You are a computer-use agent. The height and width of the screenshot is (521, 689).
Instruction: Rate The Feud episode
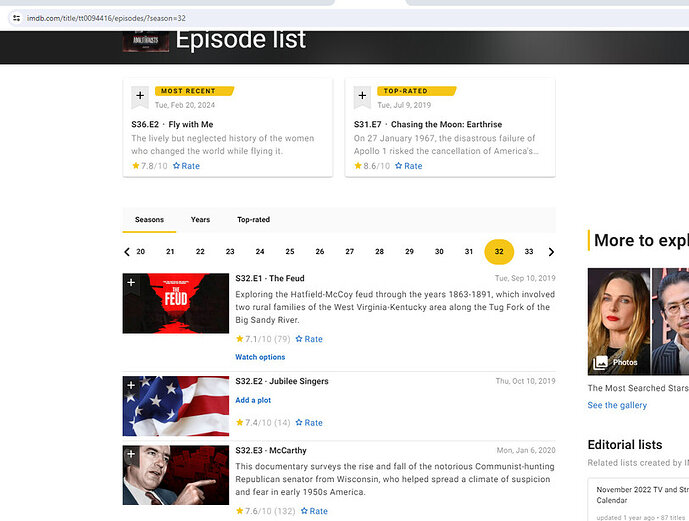pyautogui.click(x=309, y=339)
